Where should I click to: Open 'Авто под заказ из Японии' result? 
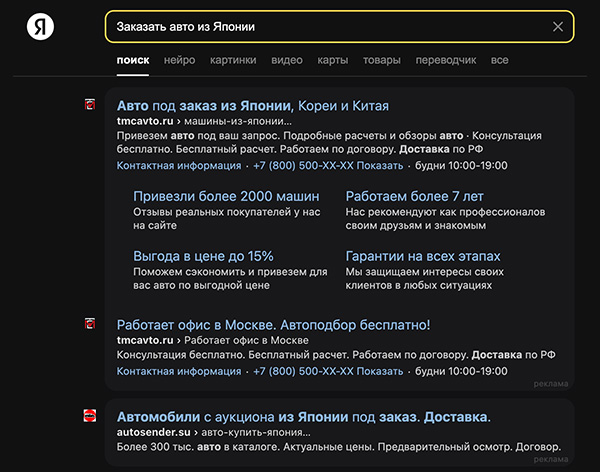[x=253, y=106]
